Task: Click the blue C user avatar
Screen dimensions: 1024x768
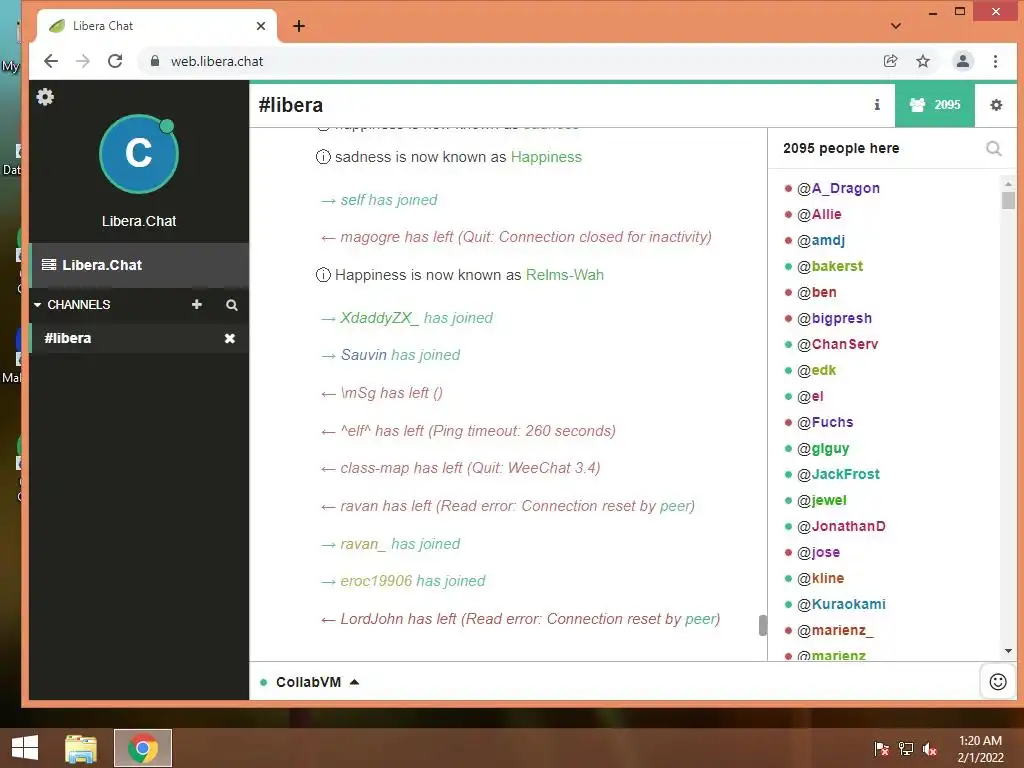Action: 138,153
